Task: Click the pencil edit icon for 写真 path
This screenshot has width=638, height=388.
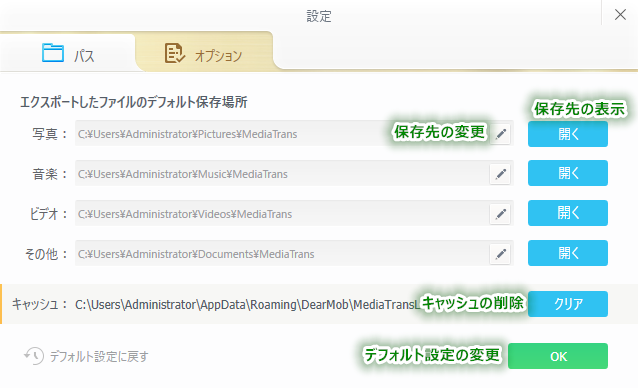Action: click(500, 134)
